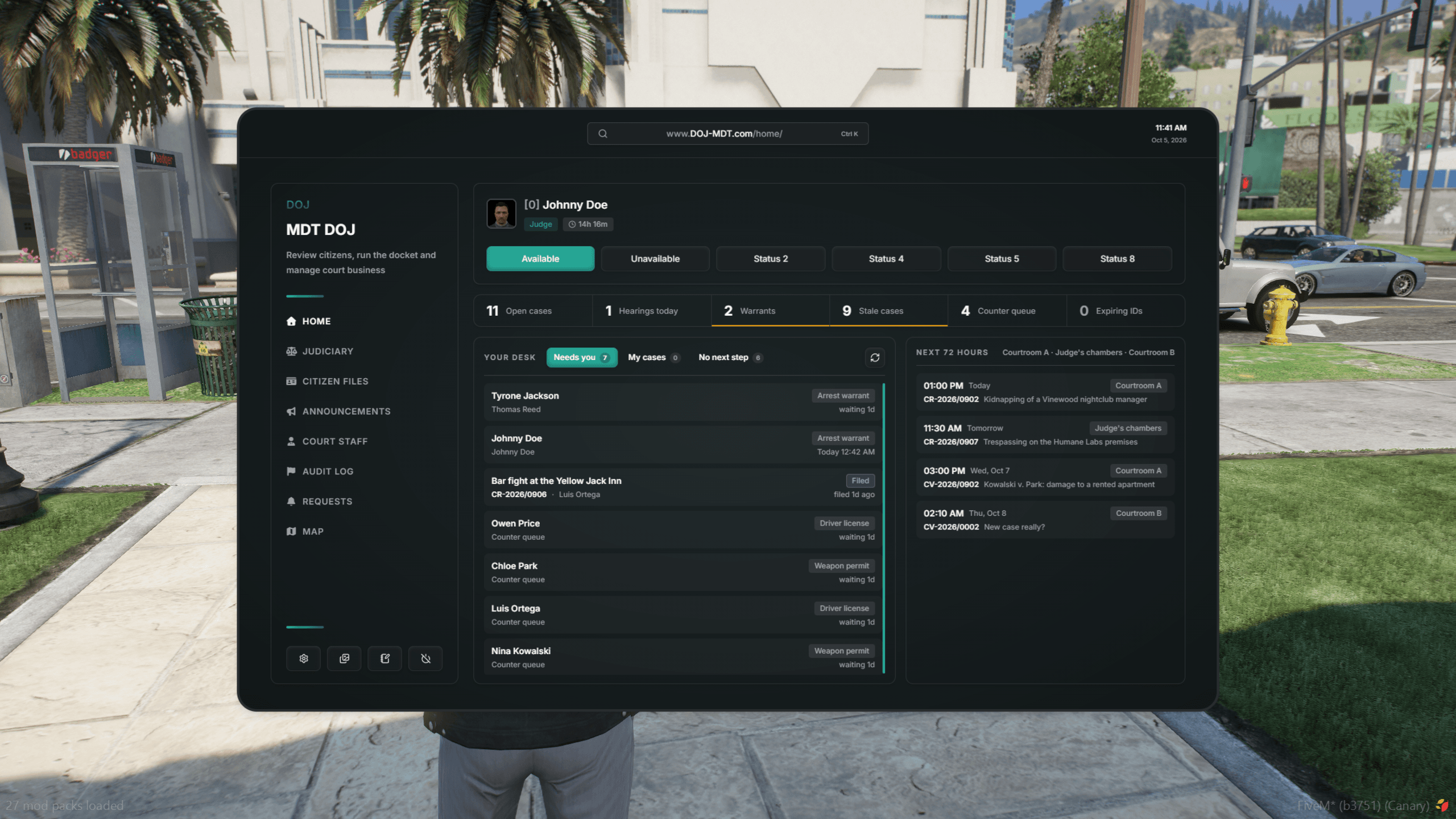1456x819 pixels.
Task: Click the Judge role badge
Action: click(x=540, y=224)
